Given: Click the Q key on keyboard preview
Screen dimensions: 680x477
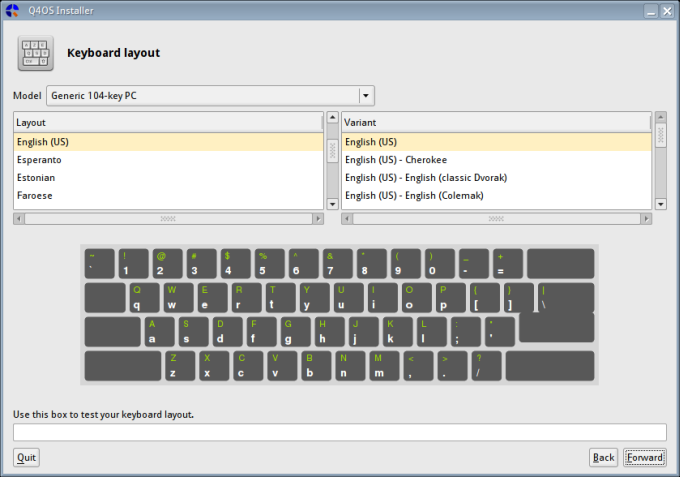Looking at the screenshot, I should coord(145,297).
